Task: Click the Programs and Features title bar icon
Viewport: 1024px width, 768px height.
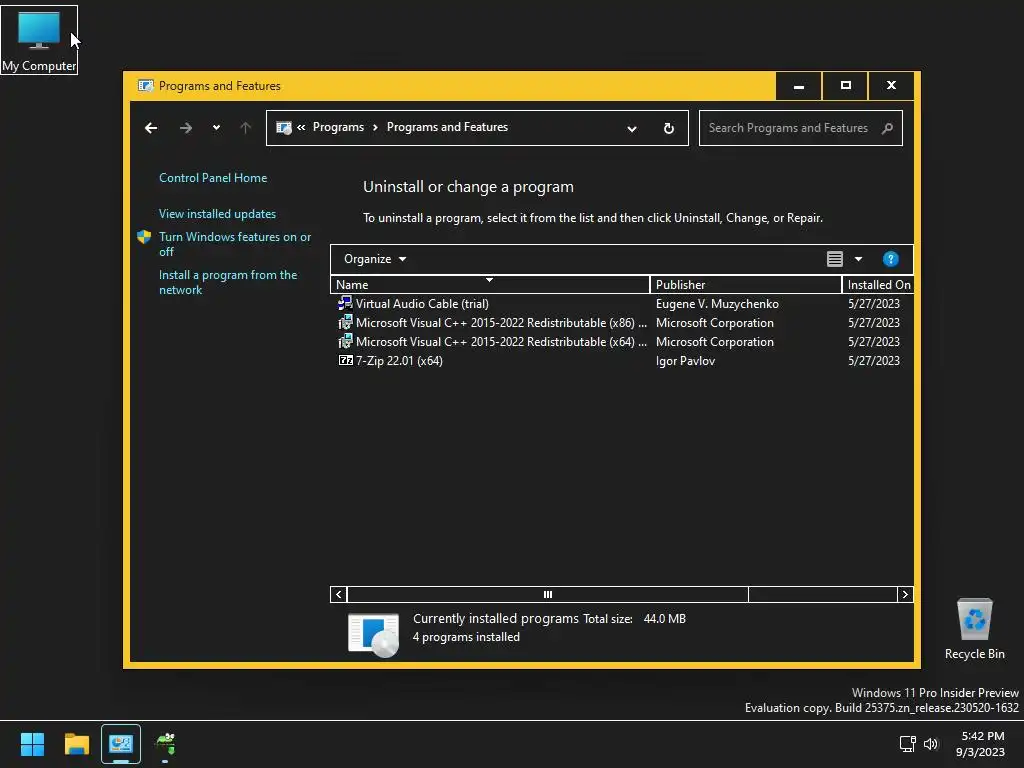Action: 146,86
